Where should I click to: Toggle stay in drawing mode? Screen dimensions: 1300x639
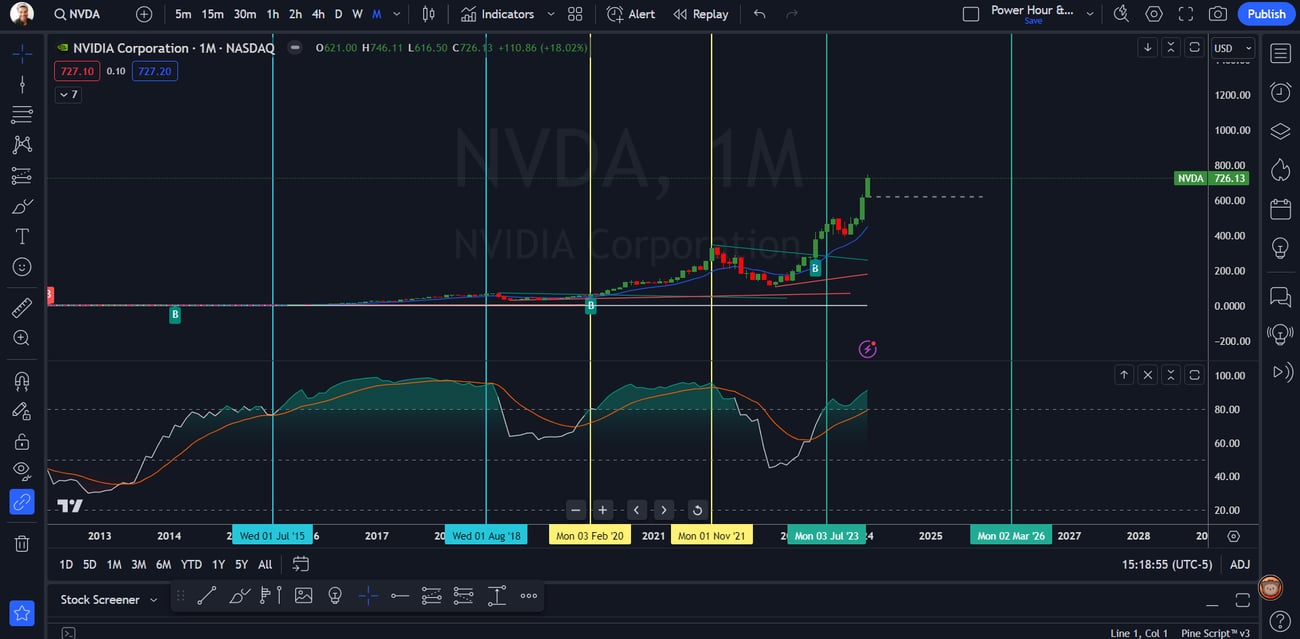tap(22, 410)
